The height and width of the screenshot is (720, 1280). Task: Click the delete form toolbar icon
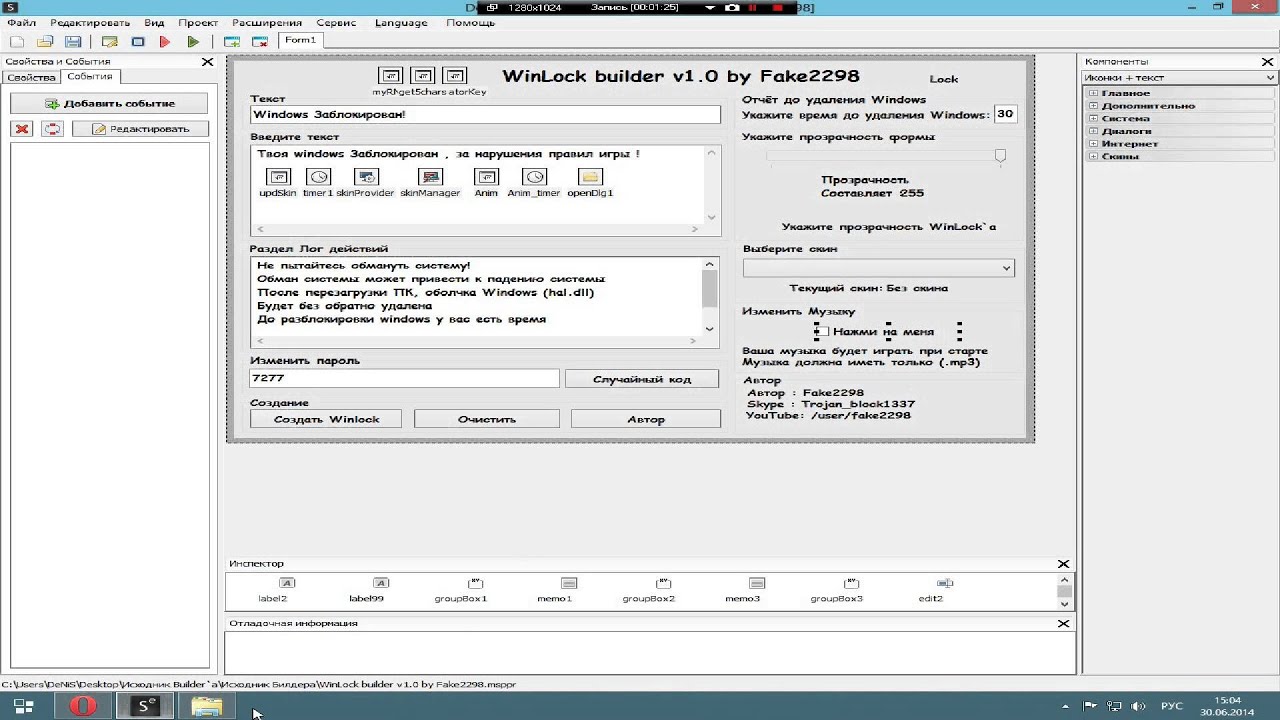coord(260,41)
